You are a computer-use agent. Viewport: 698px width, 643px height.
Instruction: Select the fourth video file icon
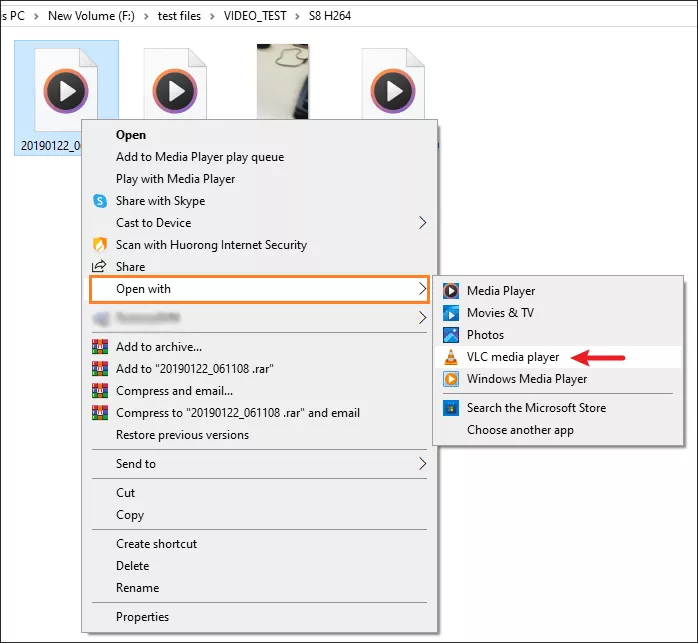(393, 85)
